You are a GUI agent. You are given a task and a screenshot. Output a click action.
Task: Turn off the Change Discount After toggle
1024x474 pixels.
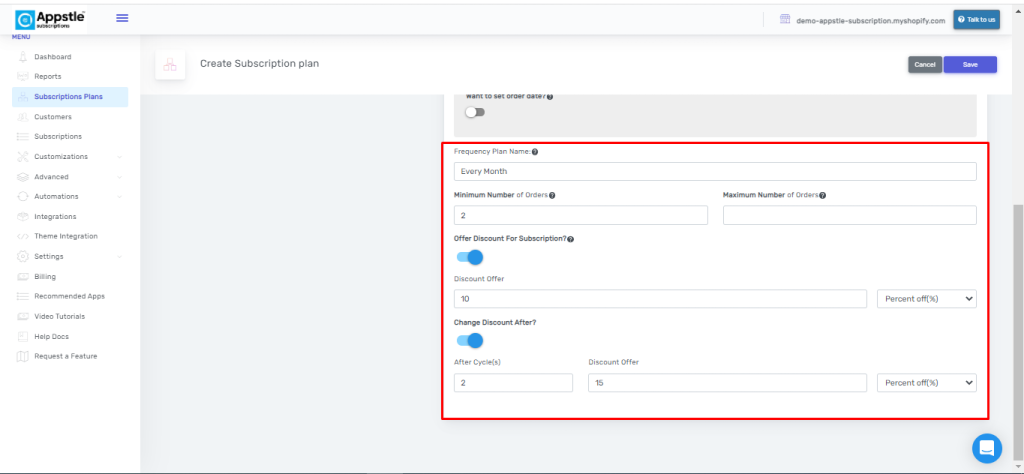point(469,340)
